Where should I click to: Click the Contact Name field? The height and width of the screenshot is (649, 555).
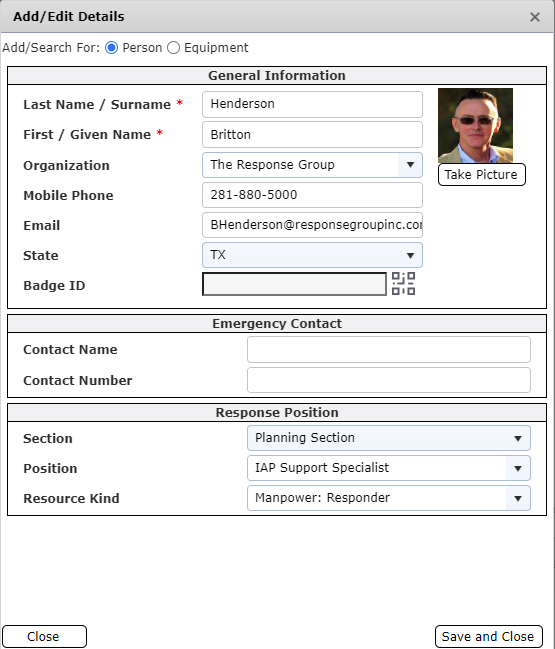click(389, 349)
